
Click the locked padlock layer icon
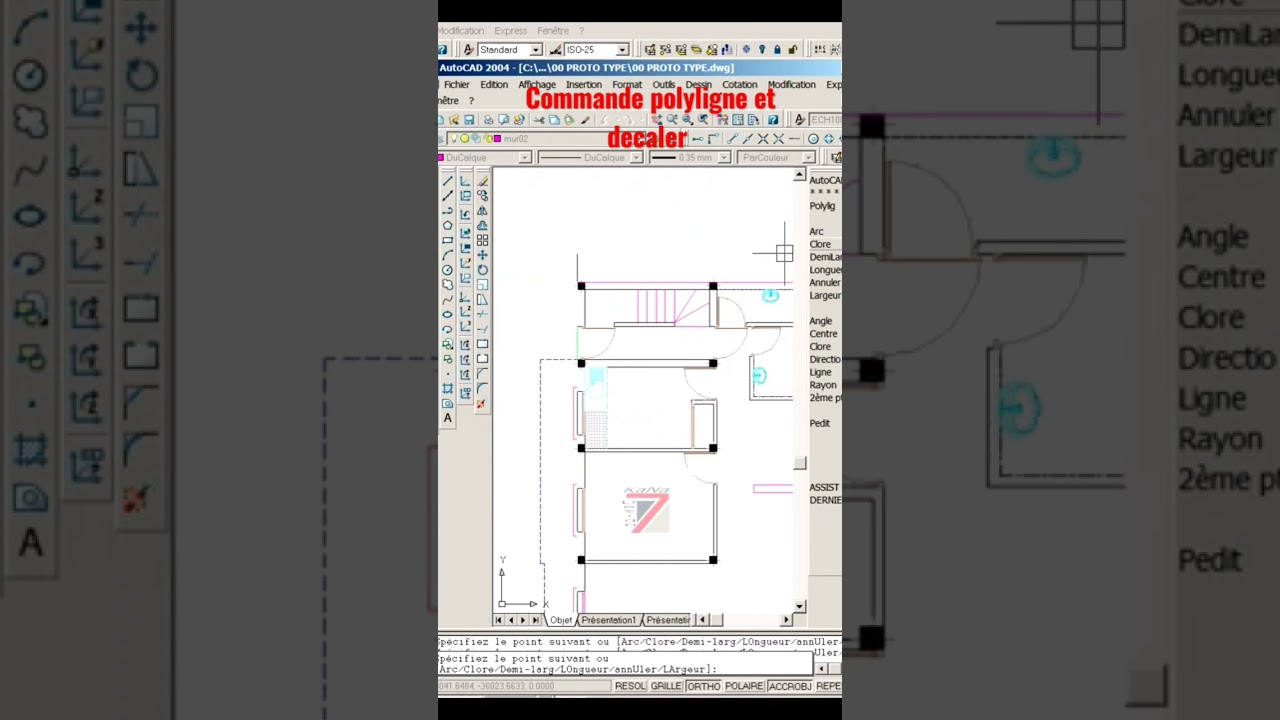coord(777,49)
